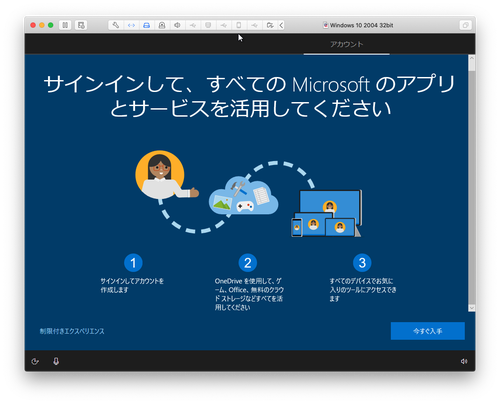Open the snapshots icon in VM toolbar
This screenshot has height=404, width=500.
point(81,25)
